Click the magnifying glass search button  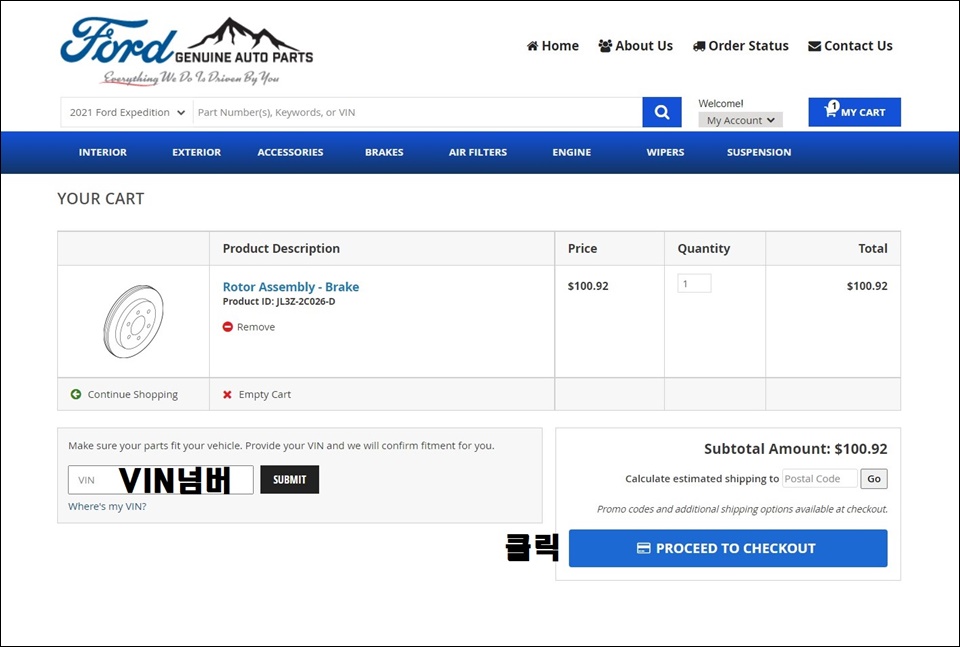[x=661, y=112]
